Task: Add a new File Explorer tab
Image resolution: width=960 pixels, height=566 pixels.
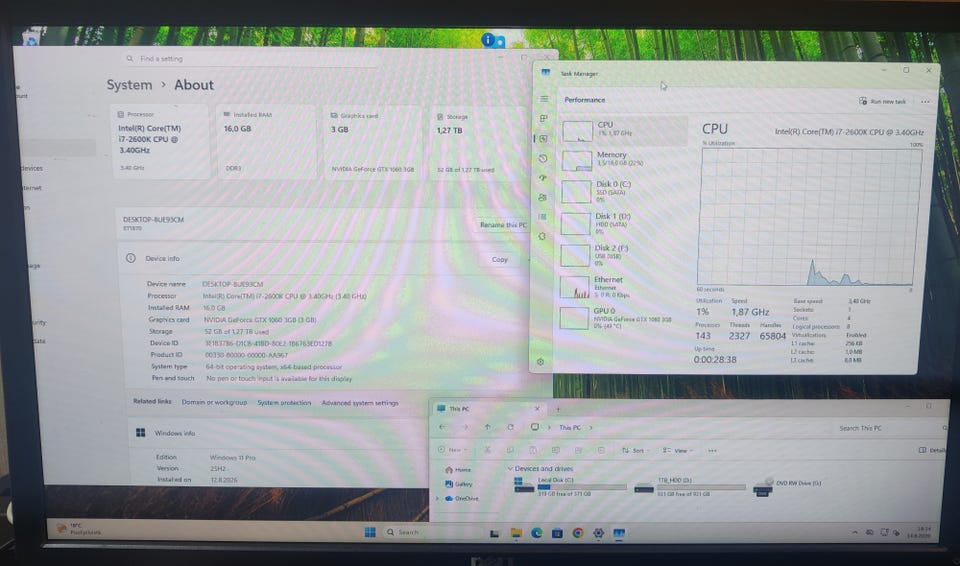Action: (558, 409)
